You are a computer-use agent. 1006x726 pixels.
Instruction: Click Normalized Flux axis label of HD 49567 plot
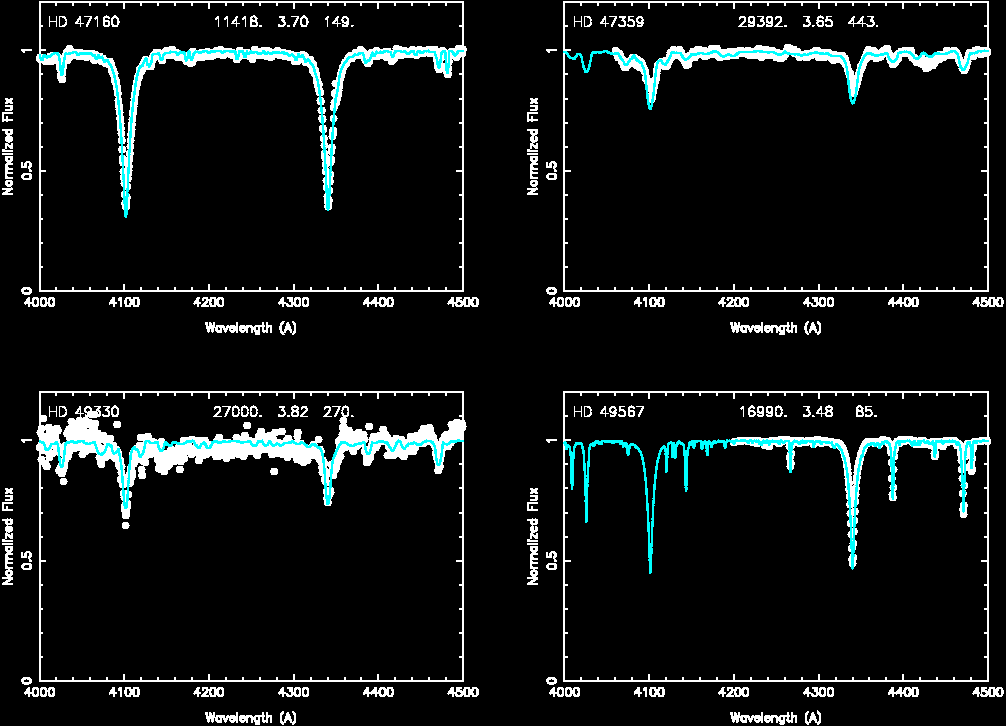(534, 543)
